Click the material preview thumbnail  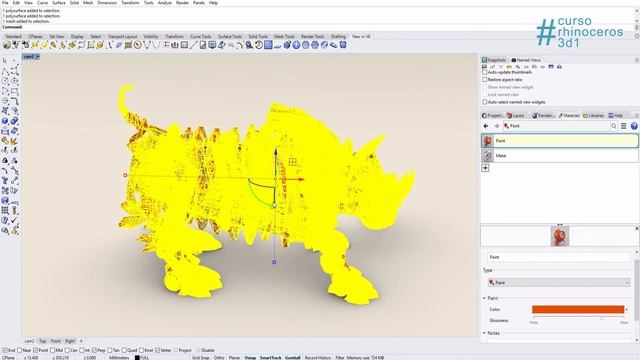560,236
